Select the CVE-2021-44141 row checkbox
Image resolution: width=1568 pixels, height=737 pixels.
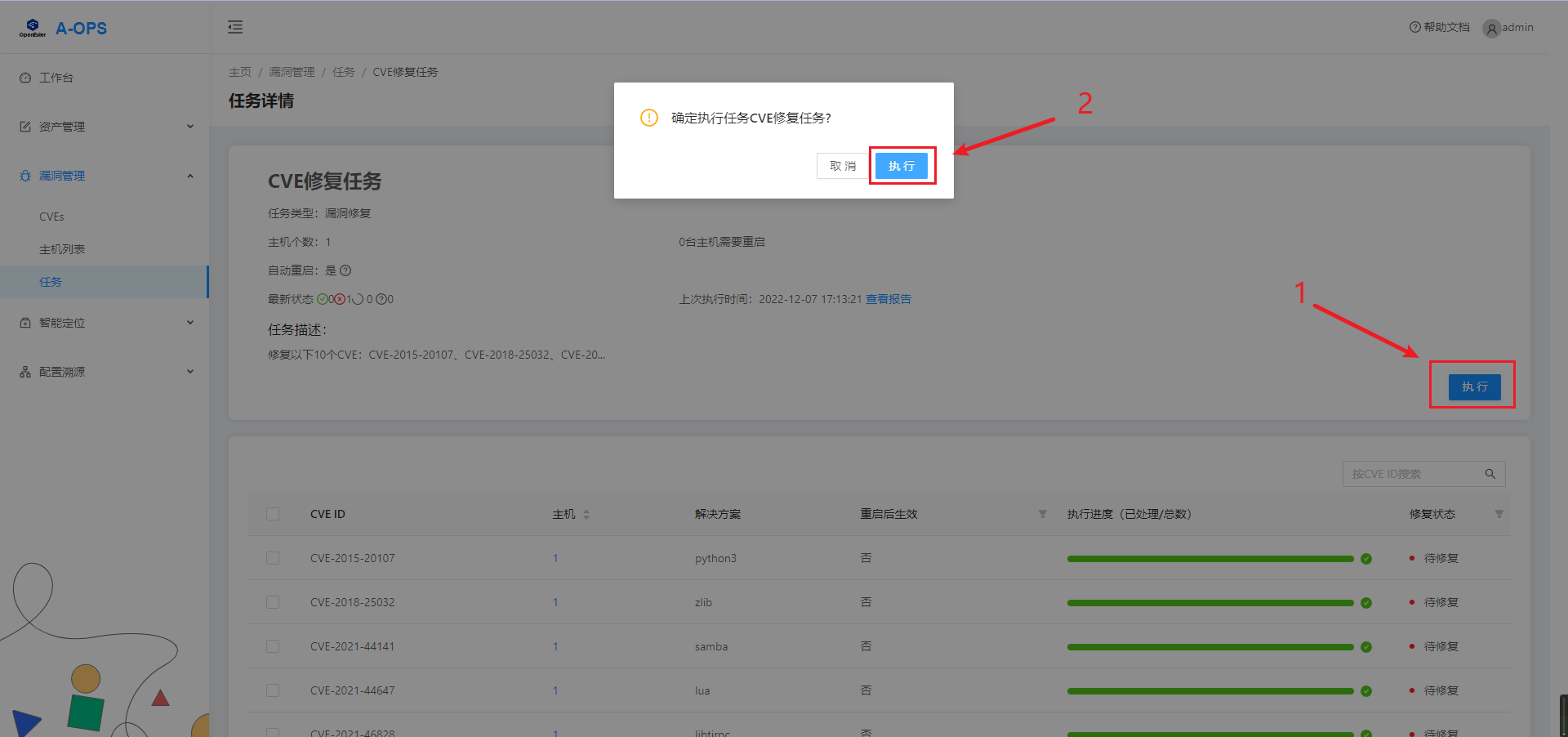click(x=273, y=646)
